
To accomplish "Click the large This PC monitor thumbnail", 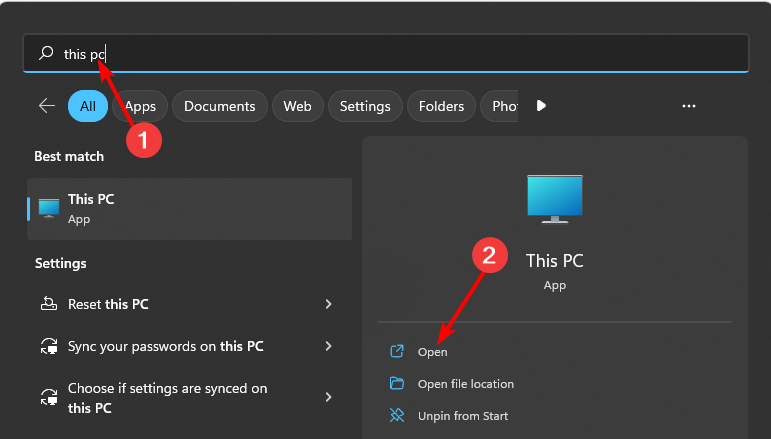I will click(x=555, y=199).
